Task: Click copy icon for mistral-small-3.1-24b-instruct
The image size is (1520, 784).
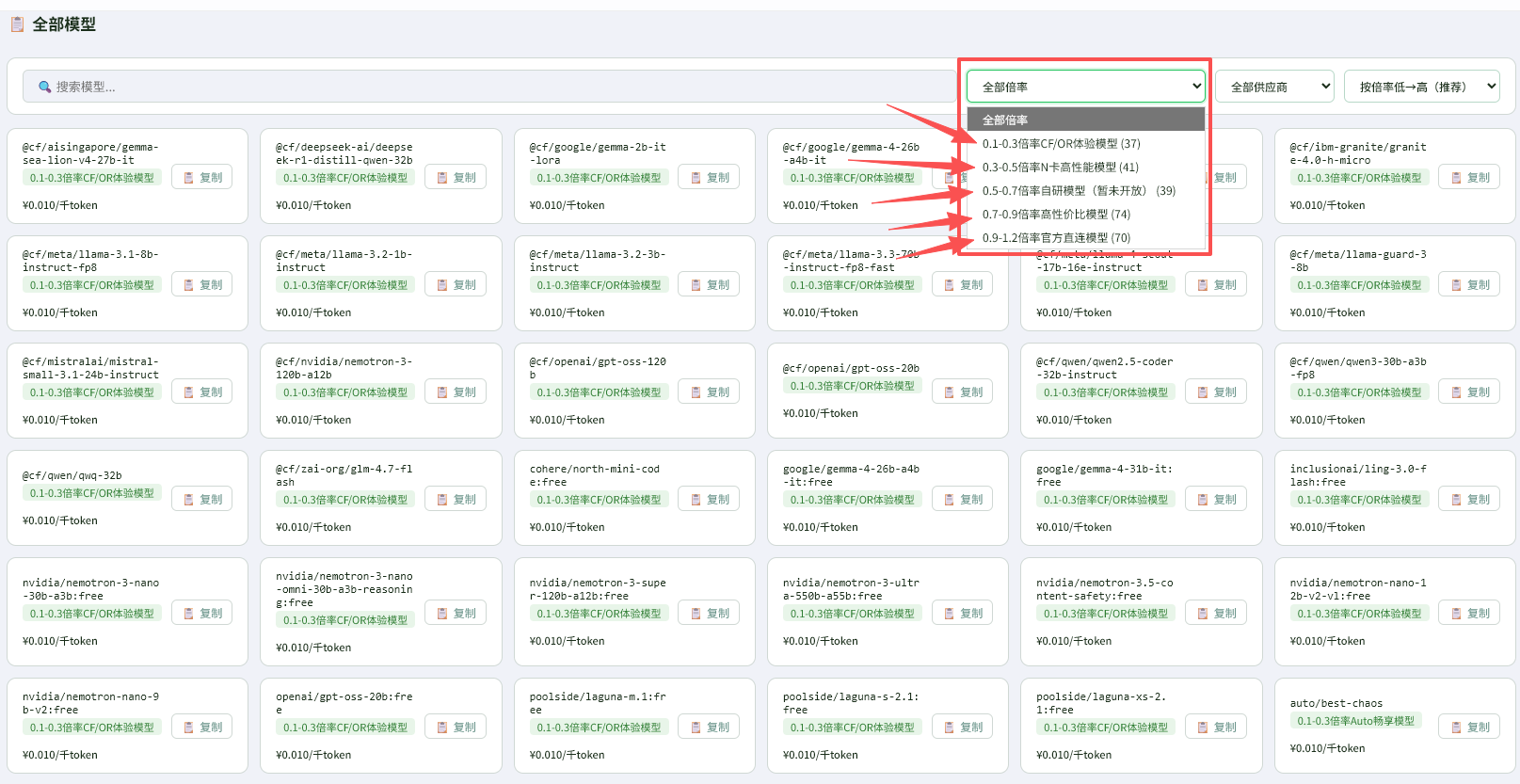Action: (189, 392)
